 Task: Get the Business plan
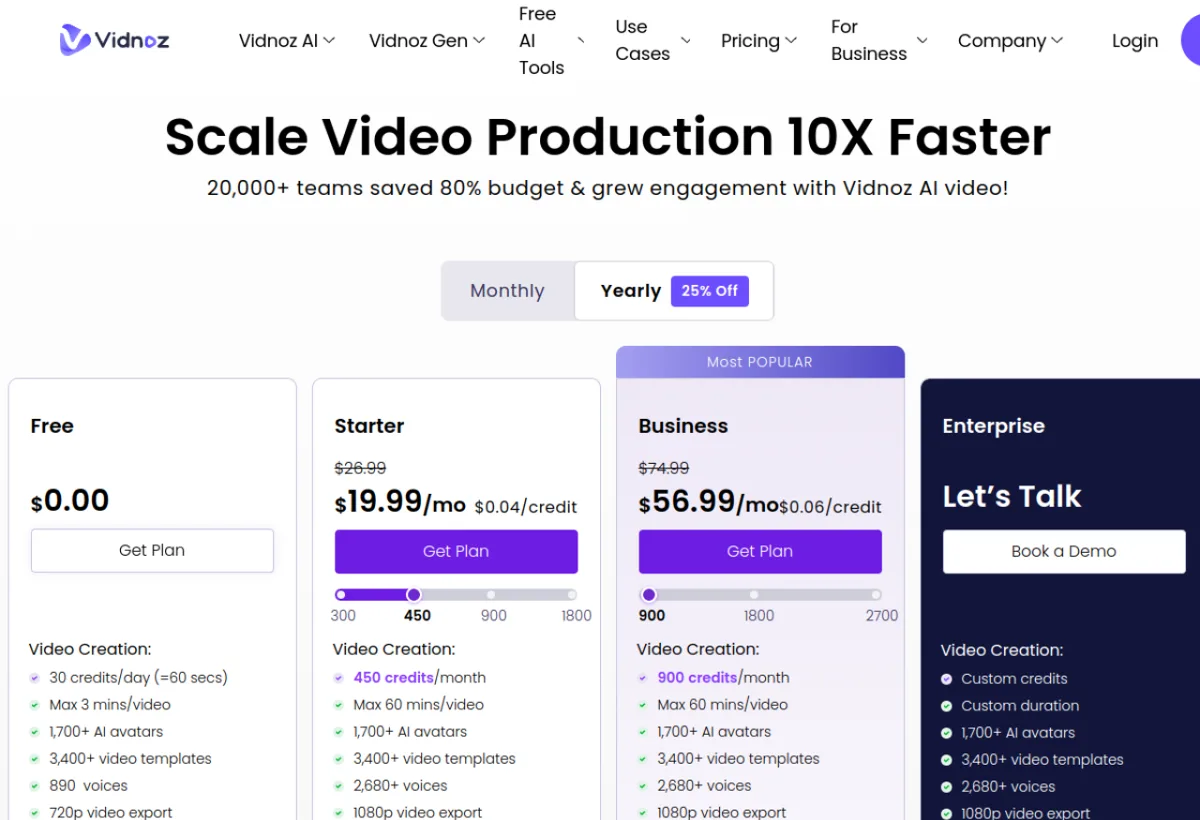pyautogui.click(x=760, y=551)
